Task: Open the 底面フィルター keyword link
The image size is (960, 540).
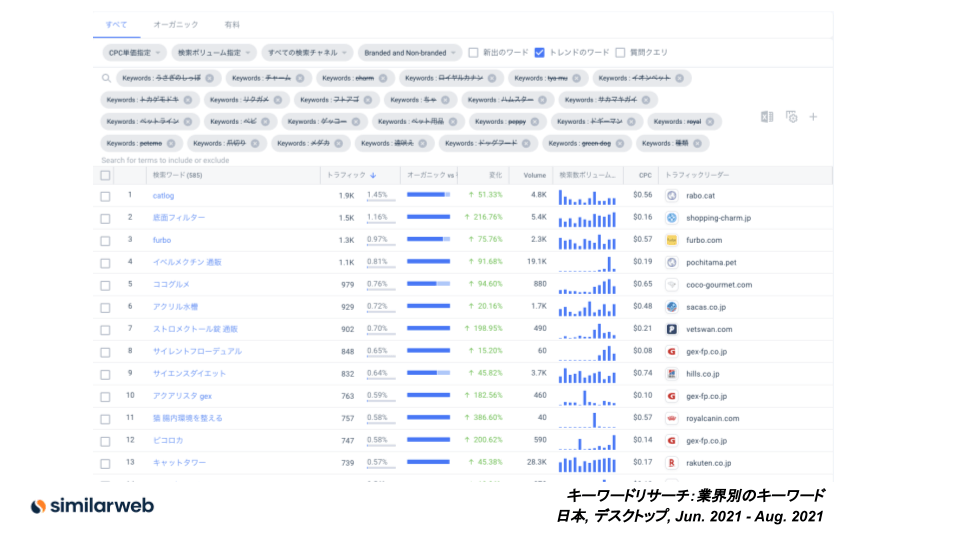Action: point(179,217)
